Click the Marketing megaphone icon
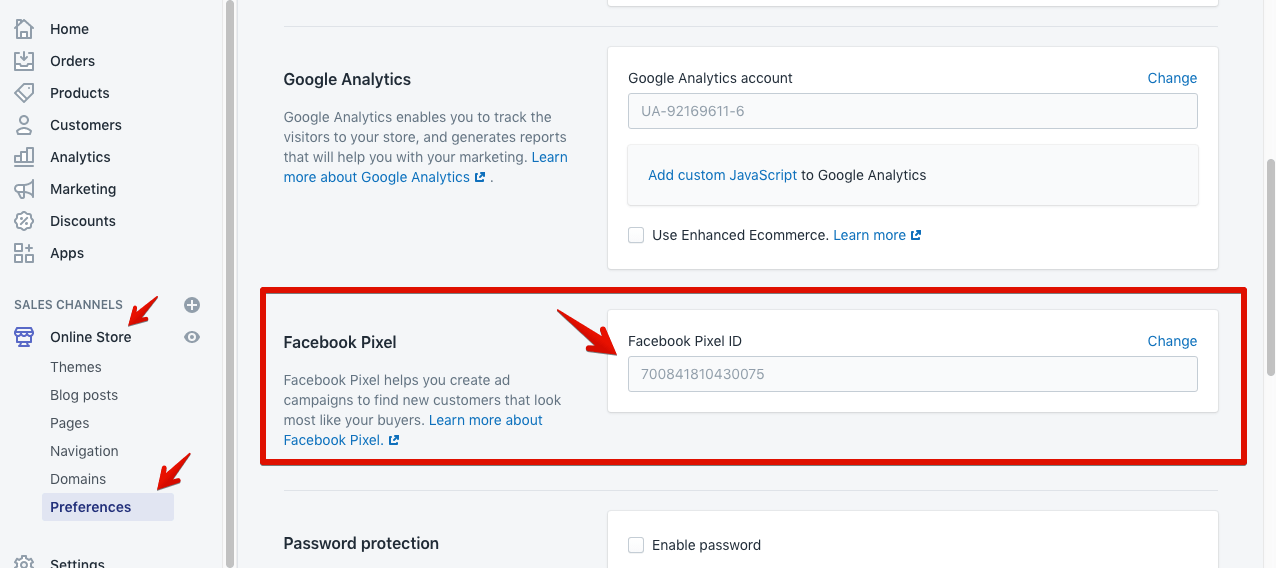Viewport: 1276px width, 568px height. pyautogui.click(x=24, y=189)
